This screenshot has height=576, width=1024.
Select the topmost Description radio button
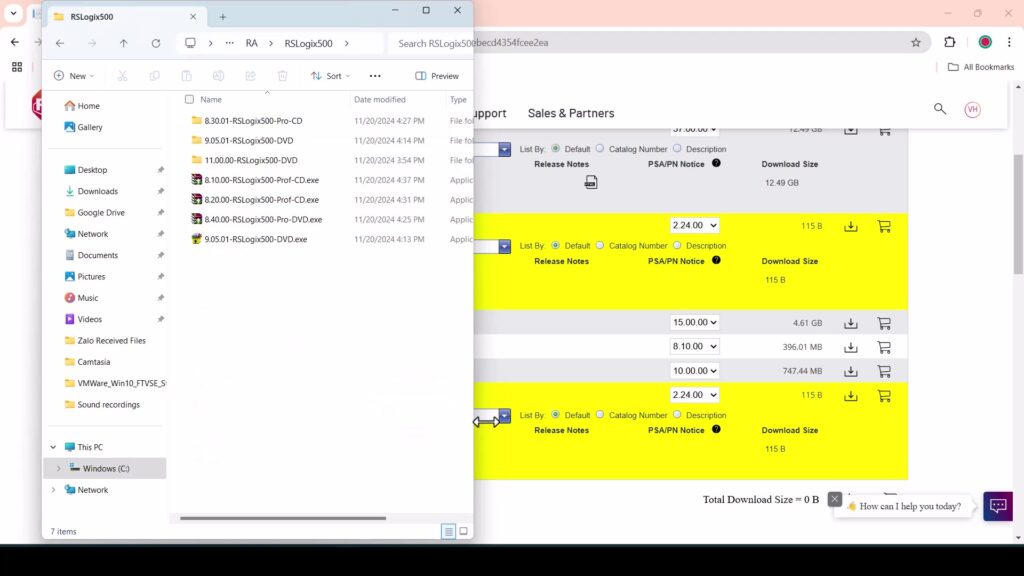[677, 149]
